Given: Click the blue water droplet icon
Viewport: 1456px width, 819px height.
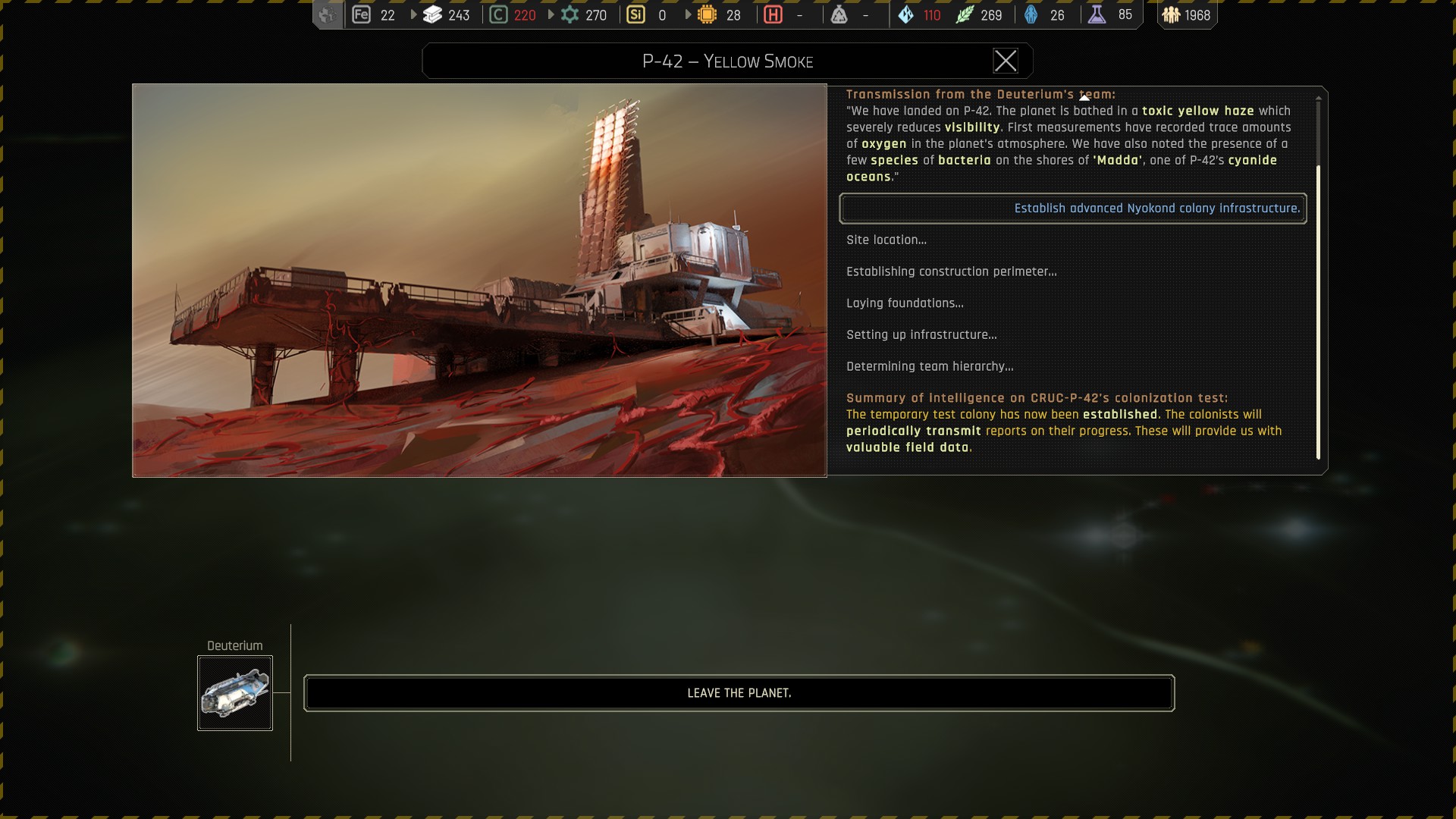Looking at the screenshot, I should pos(906,14).
